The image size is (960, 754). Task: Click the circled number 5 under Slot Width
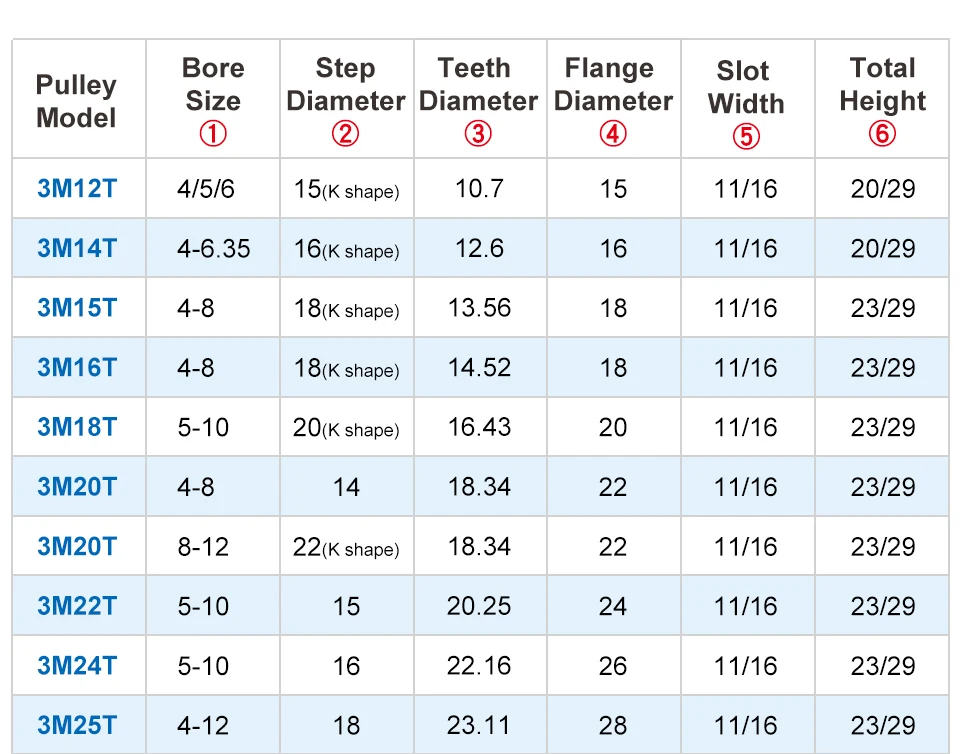(x=746, y=136)
